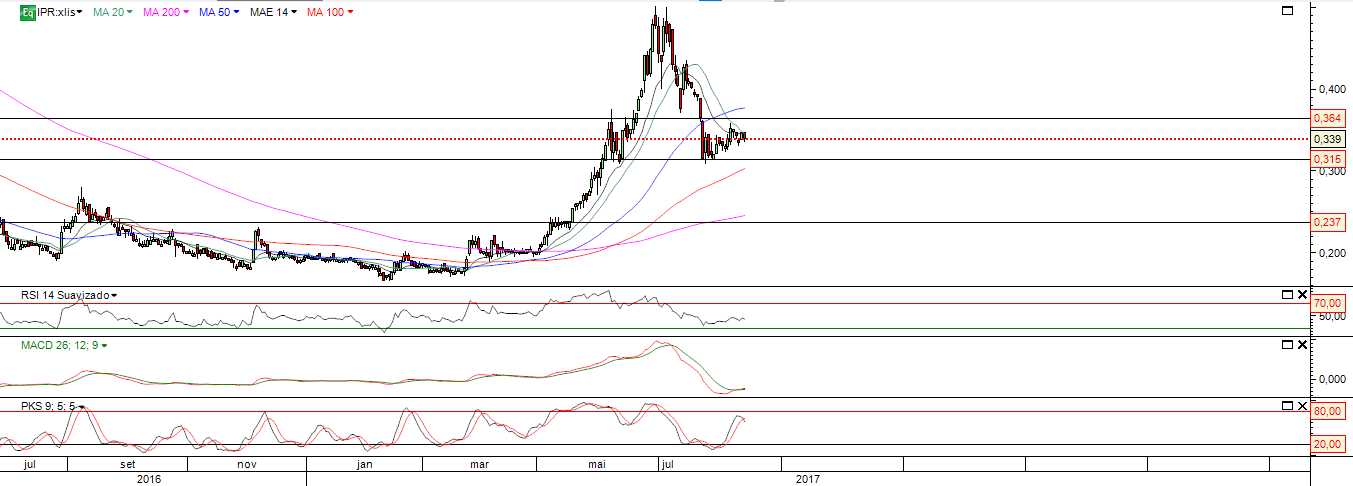Screen dimensions: 1353x486
Task: Select the 0,364 price level label
Action: 1328,118
